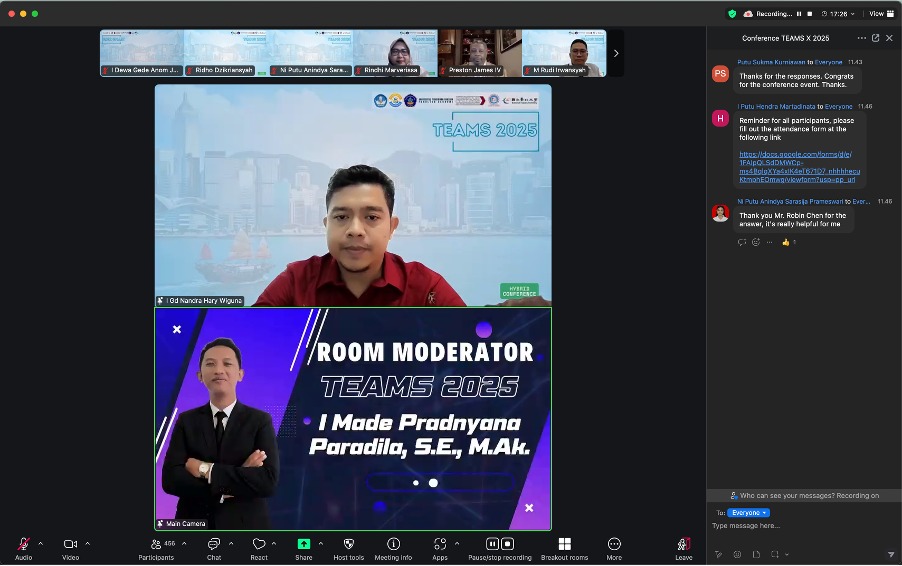Image resolution: width=902 pixels, height=566 pixels.
Task: Open the View menu at top right
Action: point(877,13)
